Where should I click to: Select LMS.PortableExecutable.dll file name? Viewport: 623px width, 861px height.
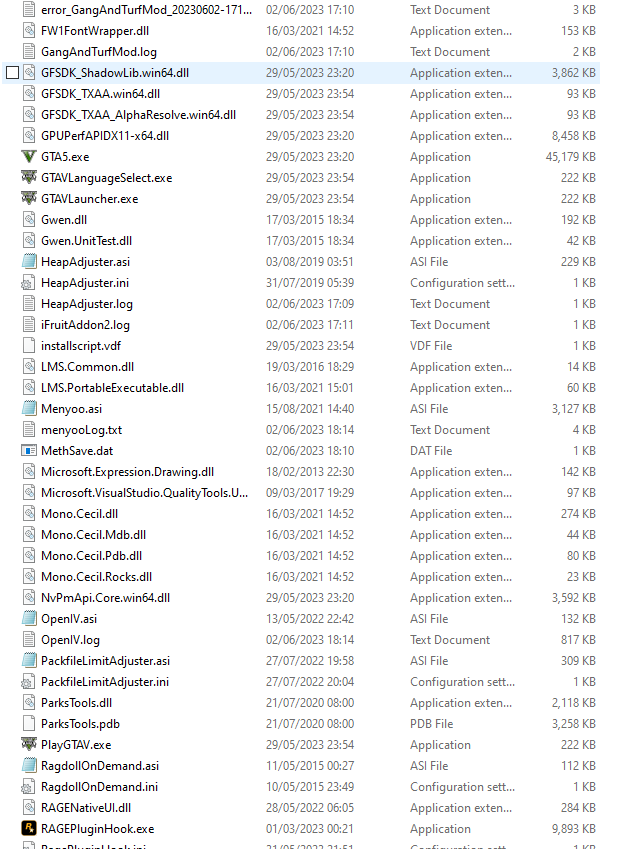113,388
